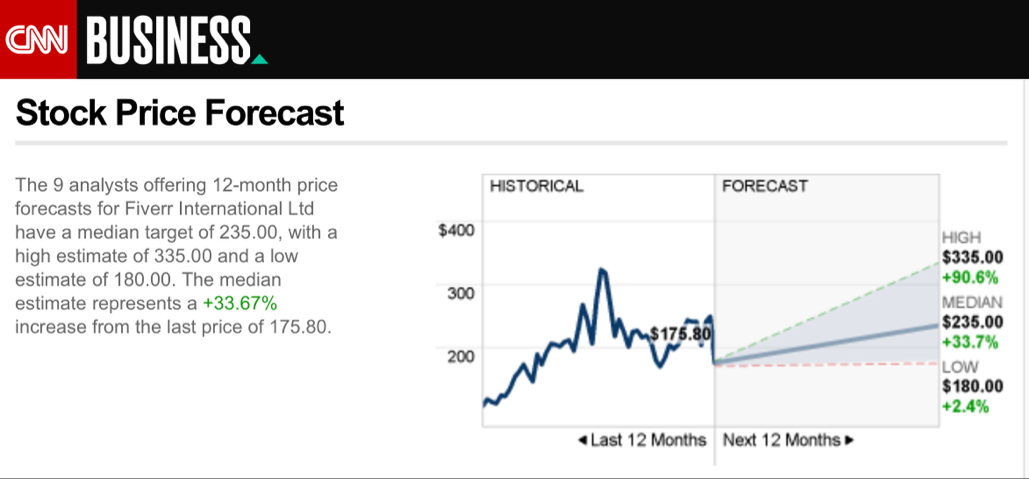
Task: Click the BUSINESS wordmark in header
Action: (x=168, y=39)
